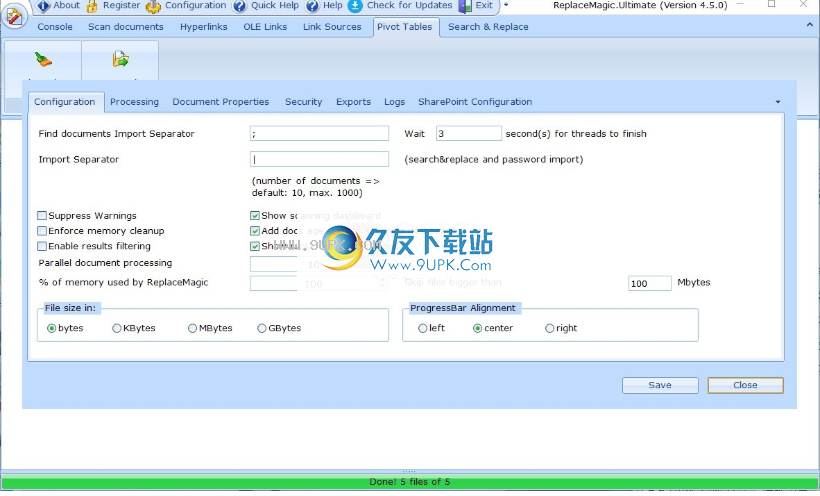This screenshot has height=496, width=820.
Task: Select the Configuration settings tab
Action: tap(65, 102)
